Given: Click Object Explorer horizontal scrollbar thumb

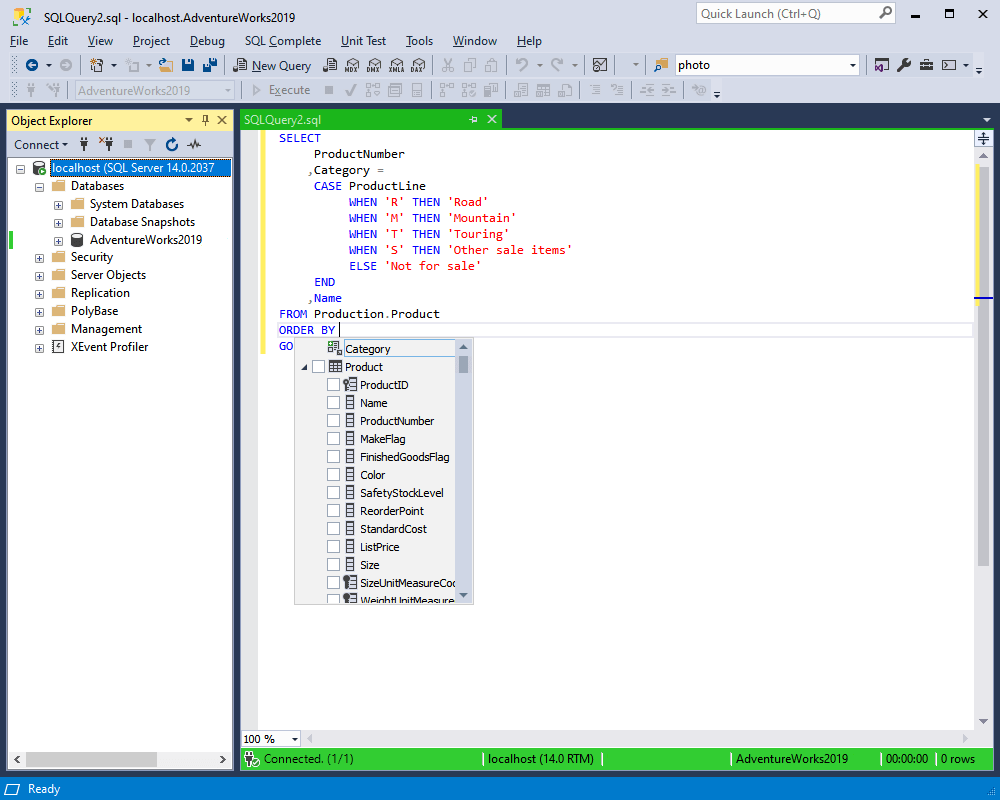Looking at the screenshot, I should click(91, 759).
